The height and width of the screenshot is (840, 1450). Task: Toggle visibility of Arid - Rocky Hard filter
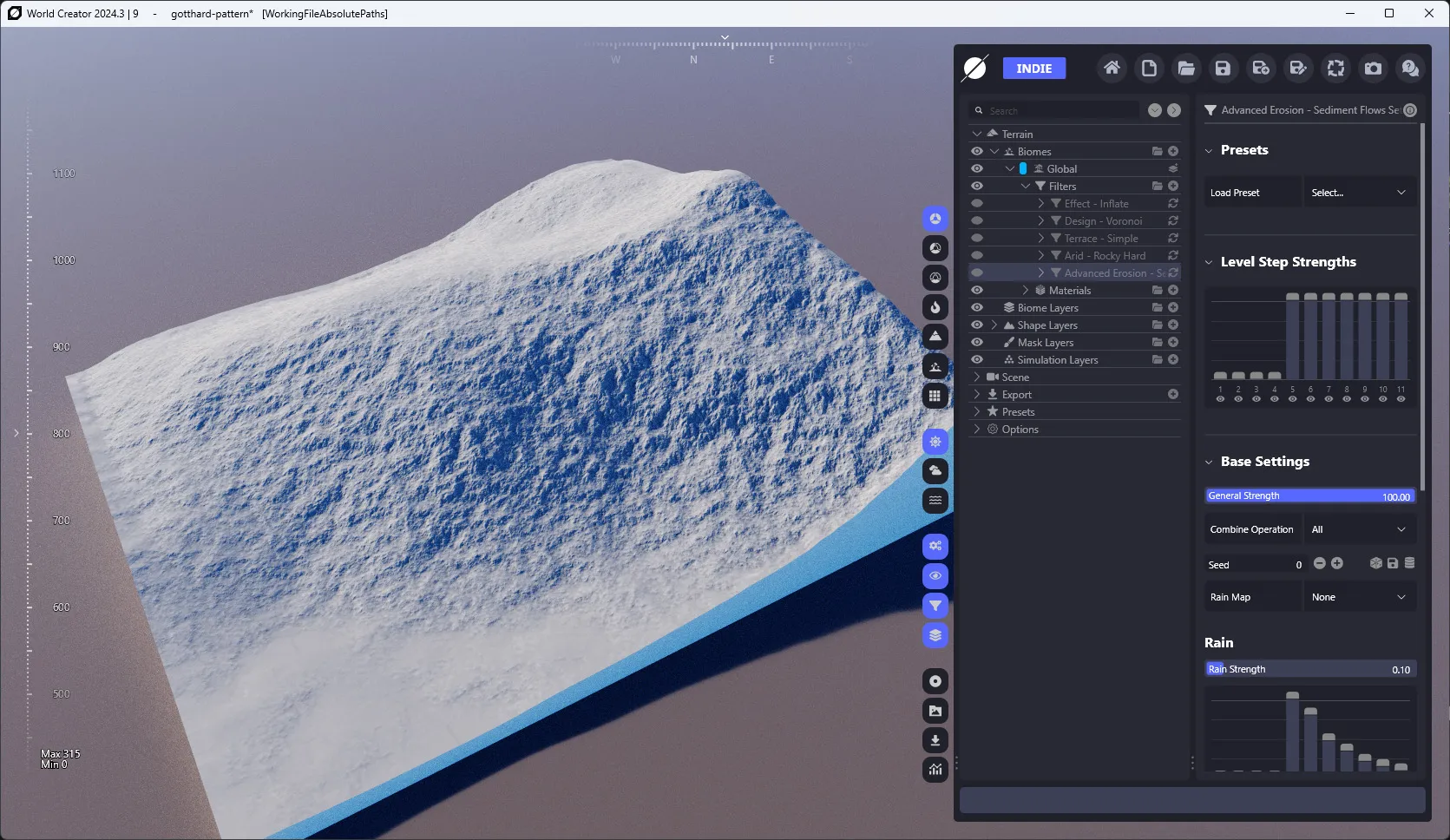(x=977, y=255)
